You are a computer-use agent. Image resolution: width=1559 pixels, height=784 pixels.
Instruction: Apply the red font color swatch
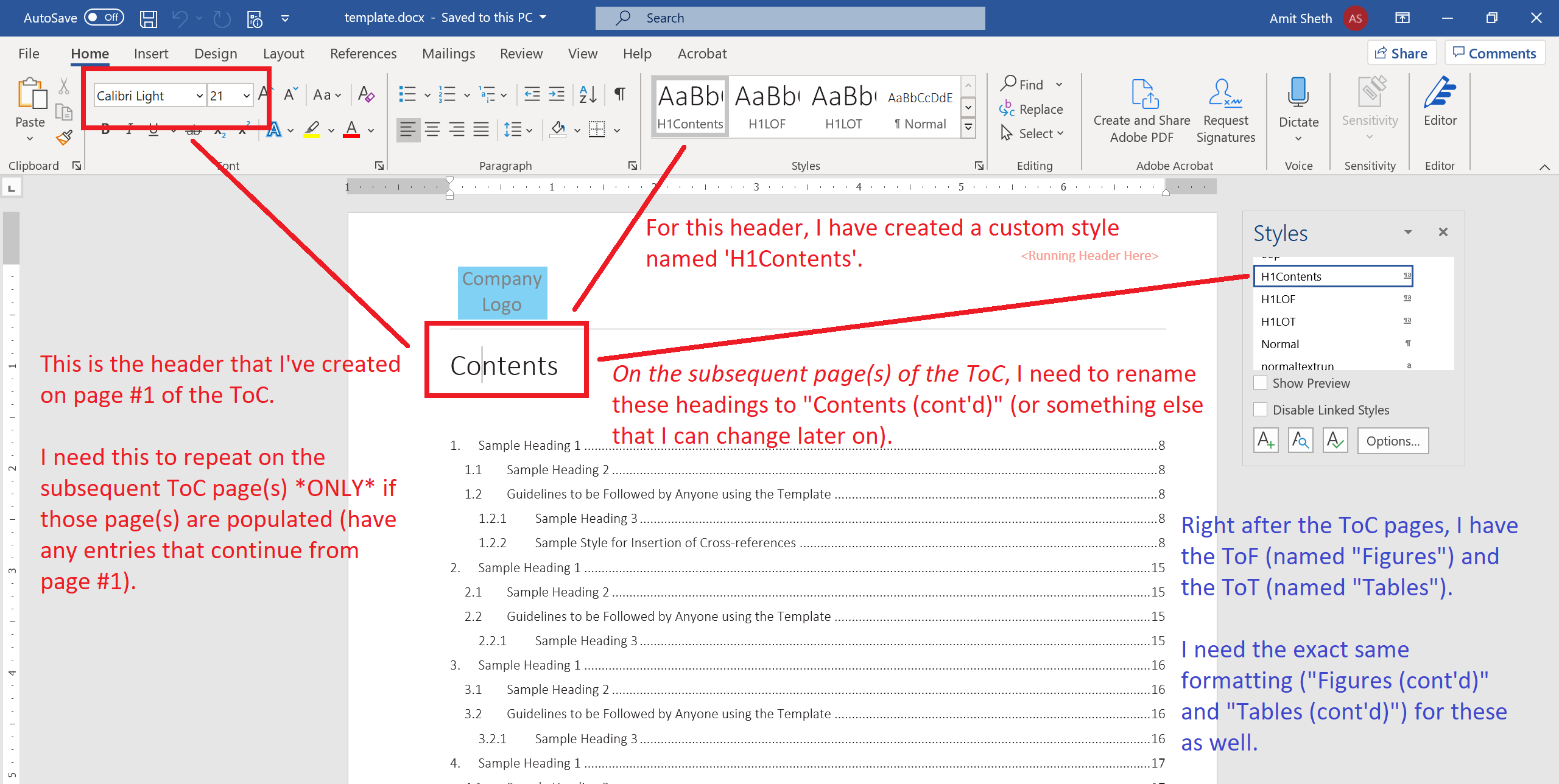click(352, 130)
